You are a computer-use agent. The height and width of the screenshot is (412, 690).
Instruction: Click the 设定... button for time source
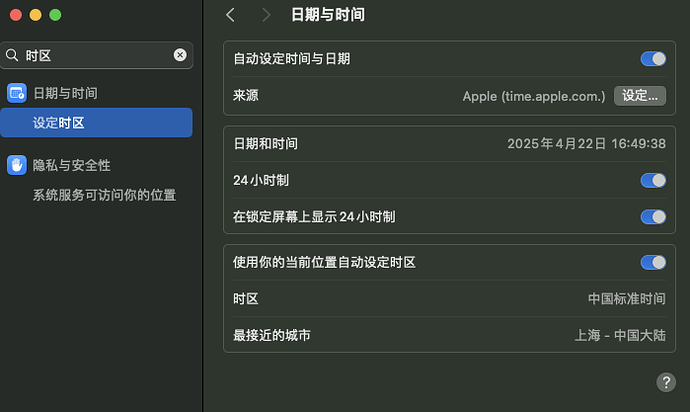tap(640, 96)
